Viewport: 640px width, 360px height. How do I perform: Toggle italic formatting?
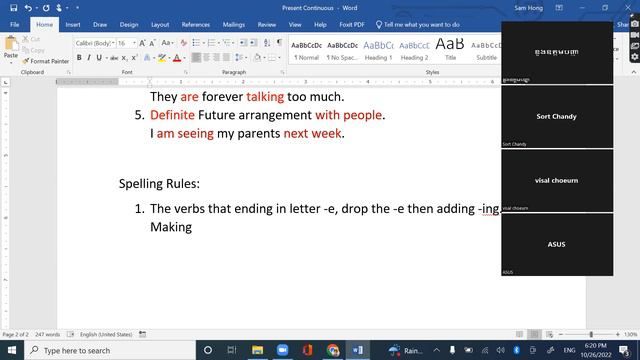tap(89, 58)
